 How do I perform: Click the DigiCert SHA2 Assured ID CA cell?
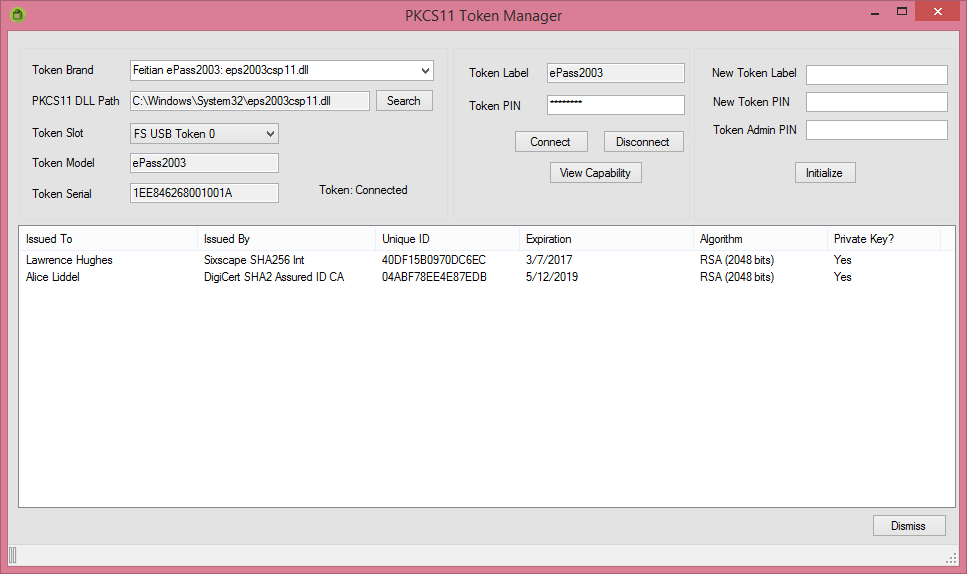click(x=274, y=277)
